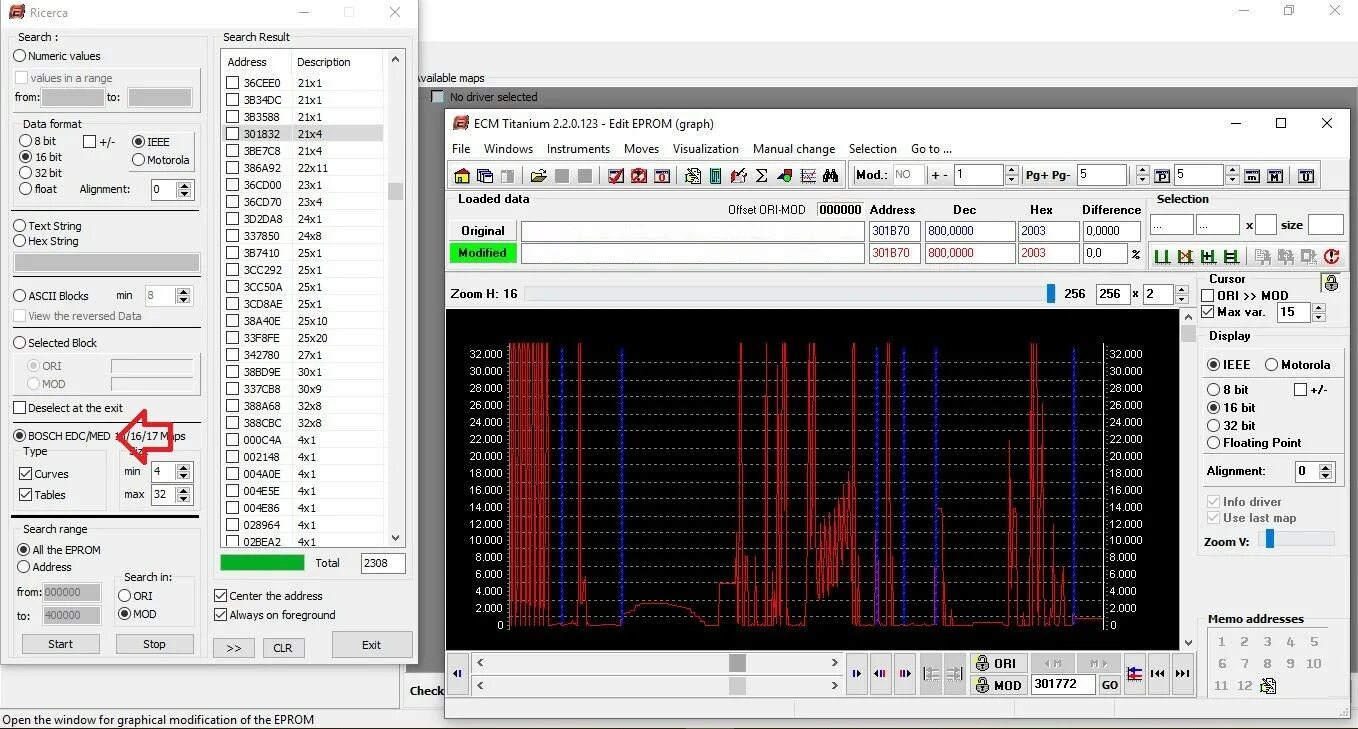Select Floating Point in Display panel
The image size is (1358, 729).
point(1214,443)
